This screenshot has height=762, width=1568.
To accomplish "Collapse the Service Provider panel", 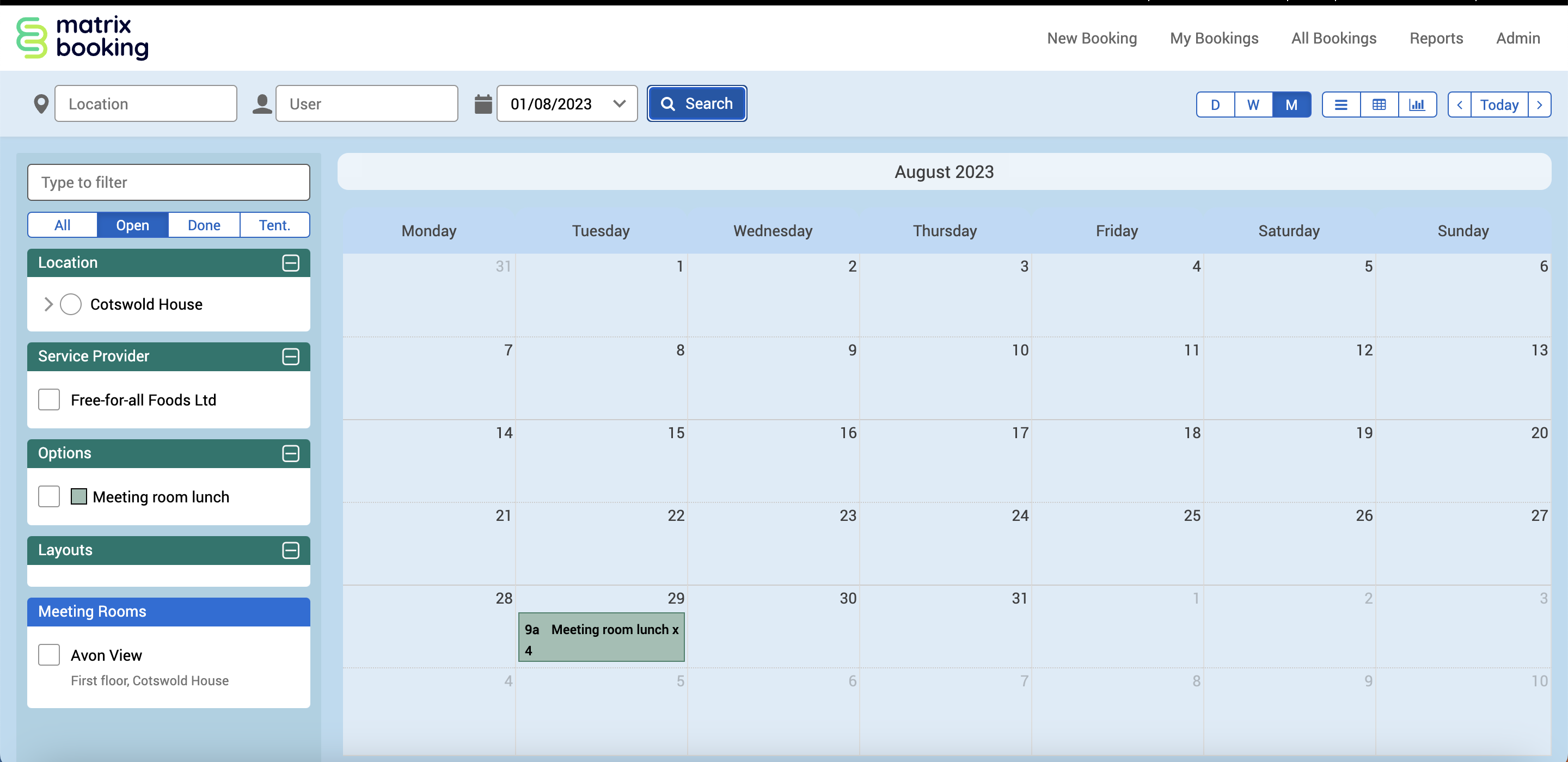I will coord(290,357).
